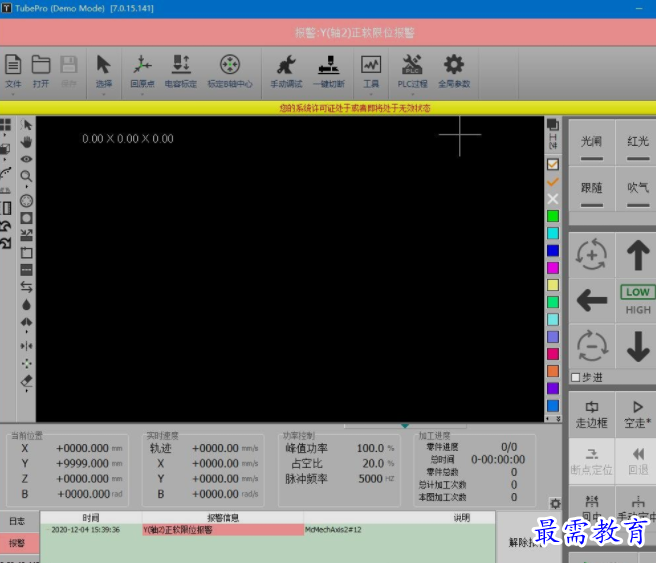Viewport: 656px width, 563px height.
Task: Click the 峰值功率 value 100.0
Action: coord(370,448)
